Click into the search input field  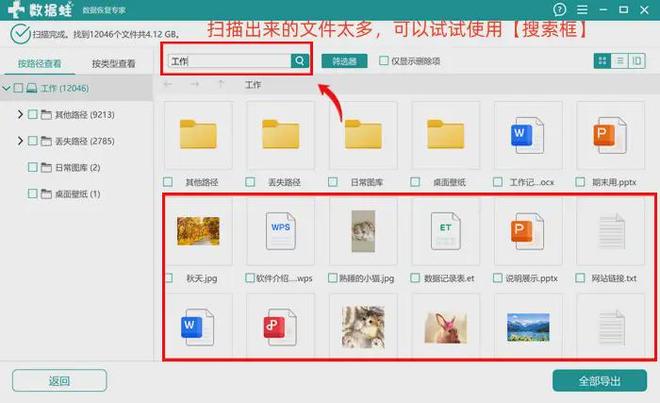[x=229, y=61]
